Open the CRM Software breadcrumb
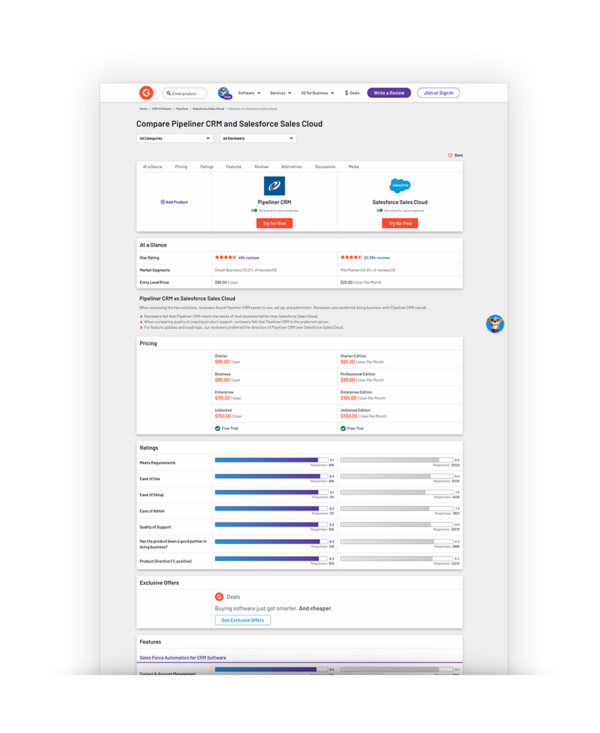 pyautogui.click(x=161, y=108)
